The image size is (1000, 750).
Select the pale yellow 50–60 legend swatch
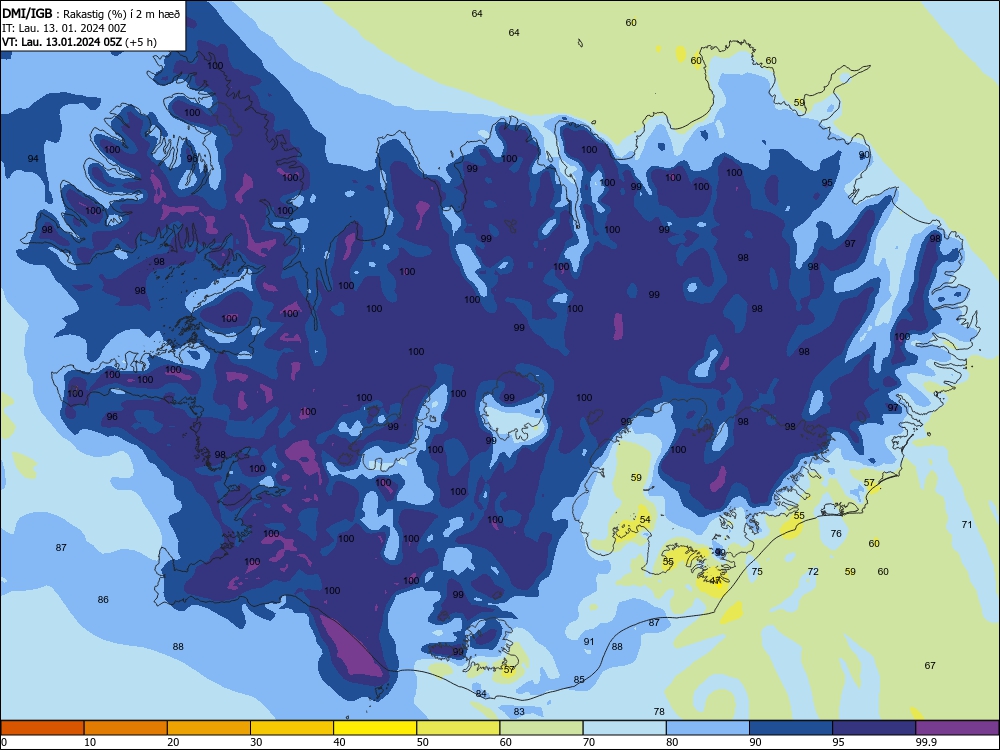coord(458,728)
